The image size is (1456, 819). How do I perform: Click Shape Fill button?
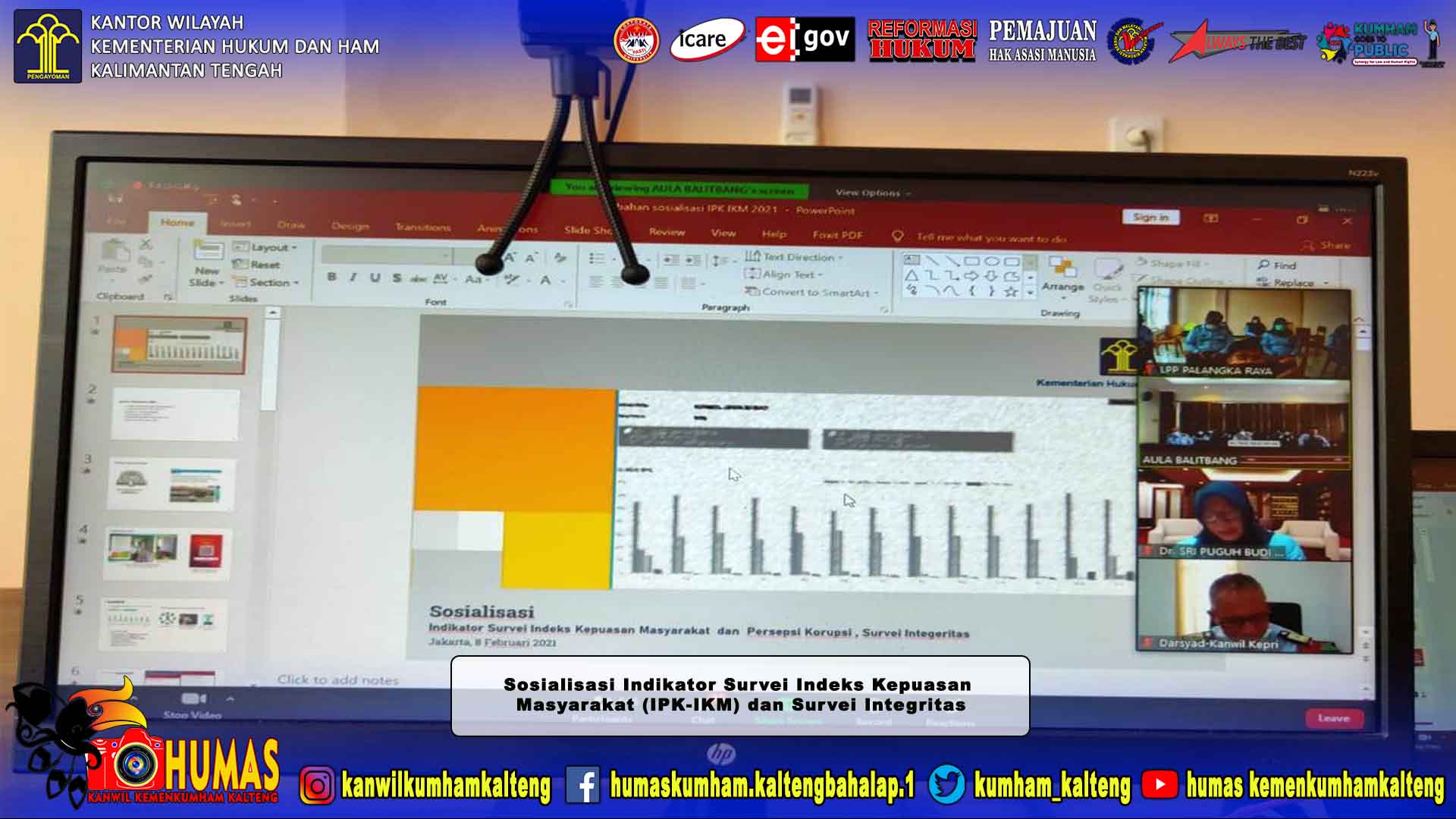[x=1172, y=264]
